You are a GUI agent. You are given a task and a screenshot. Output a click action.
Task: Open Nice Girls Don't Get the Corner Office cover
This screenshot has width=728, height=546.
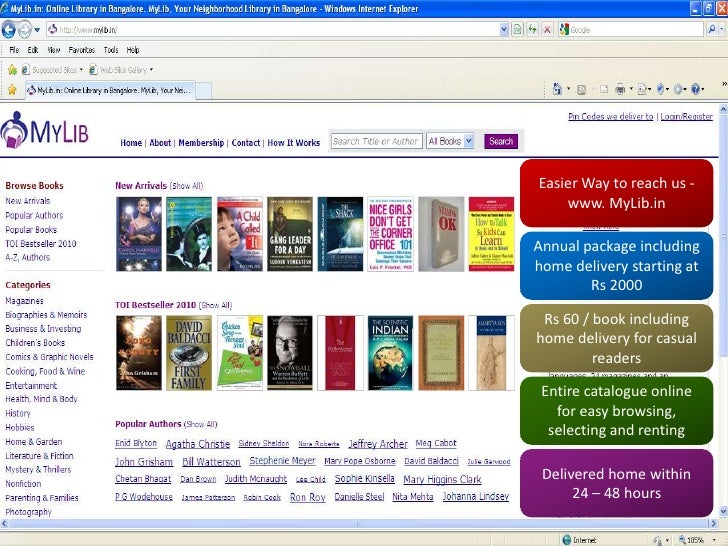click(x=390, y=234)
